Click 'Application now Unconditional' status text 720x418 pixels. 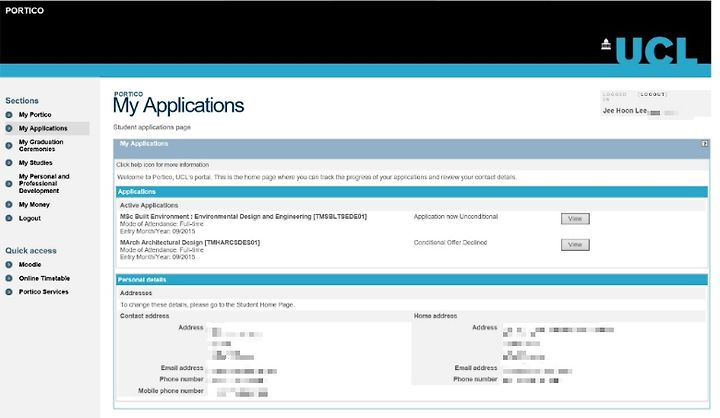point(456,217)
